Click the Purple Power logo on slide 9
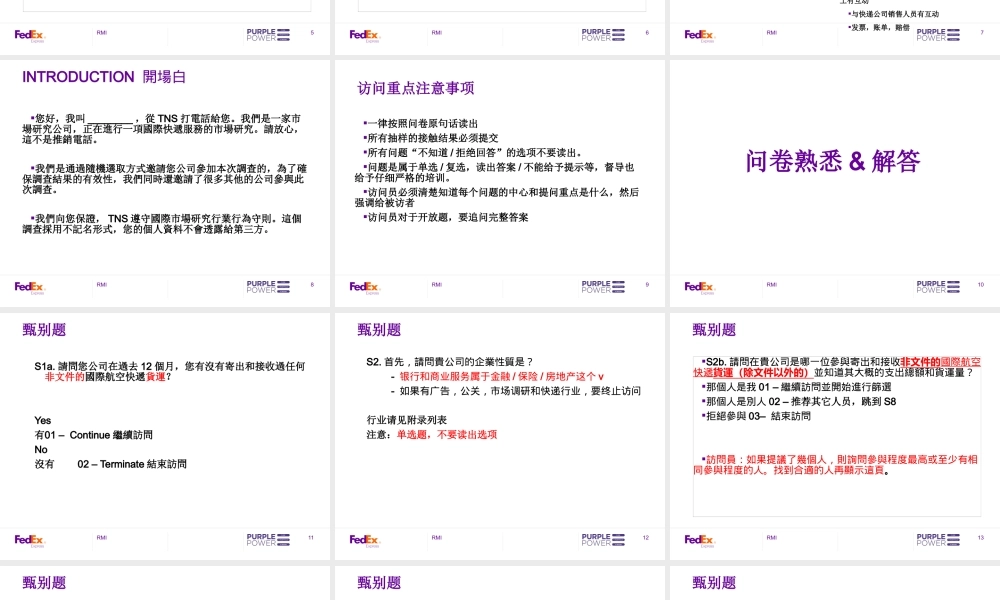Image resolution: width=1000 pixels, height=600 pixels. (x=603, y=287)
